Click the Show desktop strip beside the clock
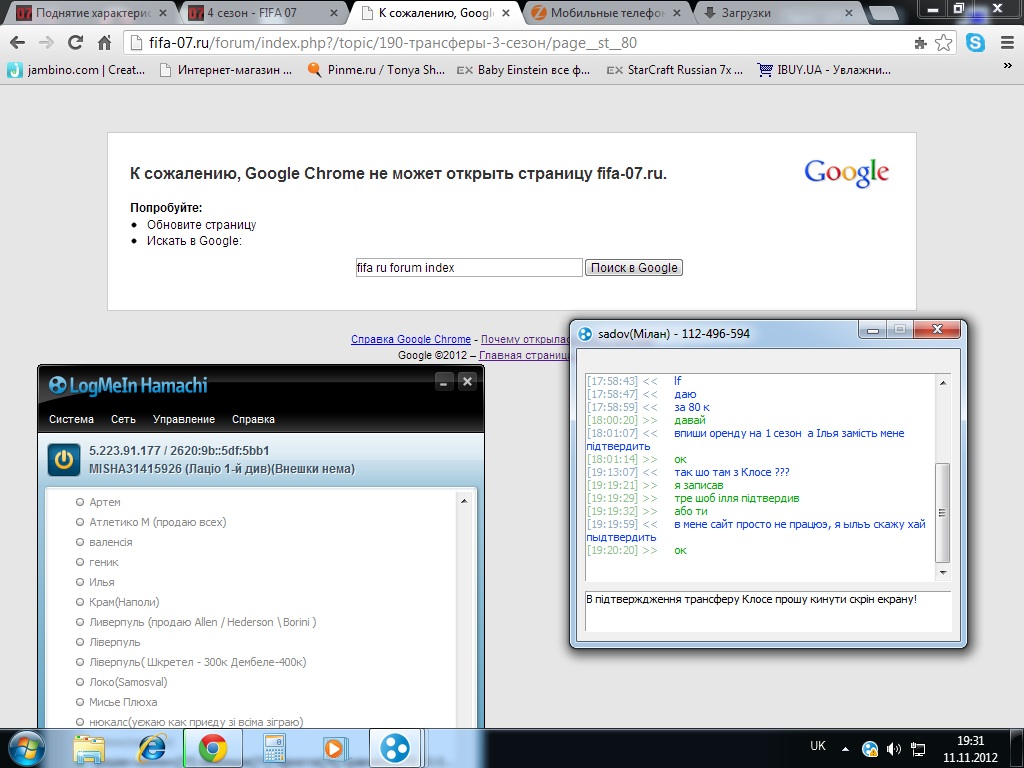The image size is (1024, 768). [1018, 749]
